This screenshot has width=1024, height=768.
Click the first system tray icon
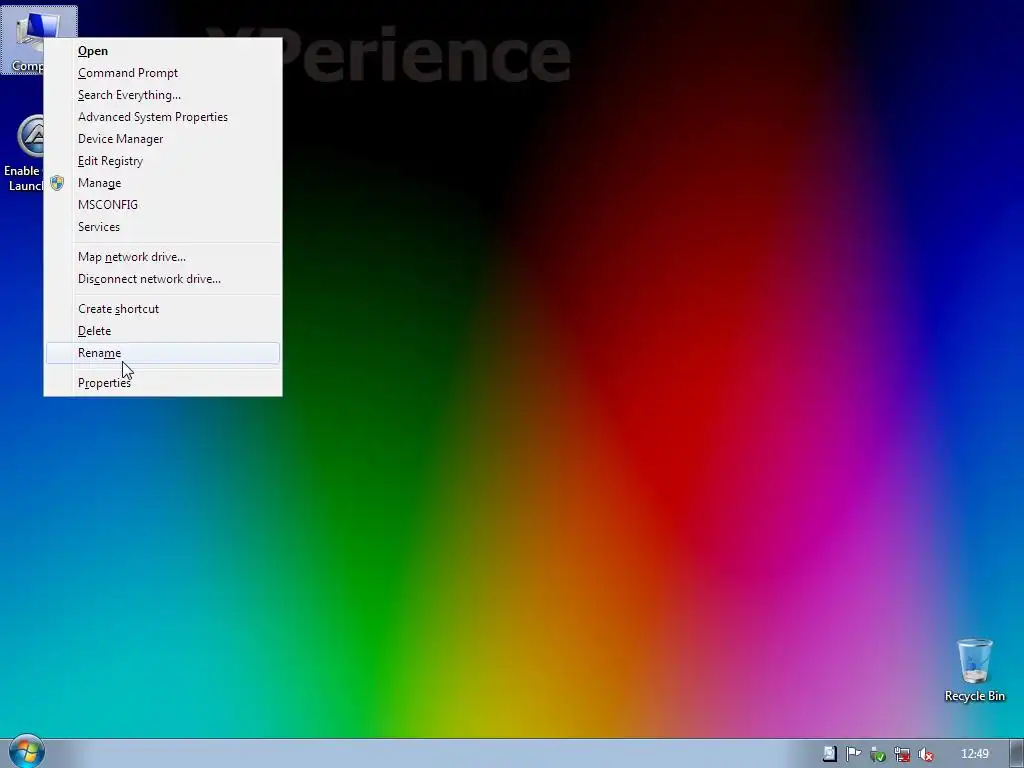pyautogui.click(x=829, y=754)
